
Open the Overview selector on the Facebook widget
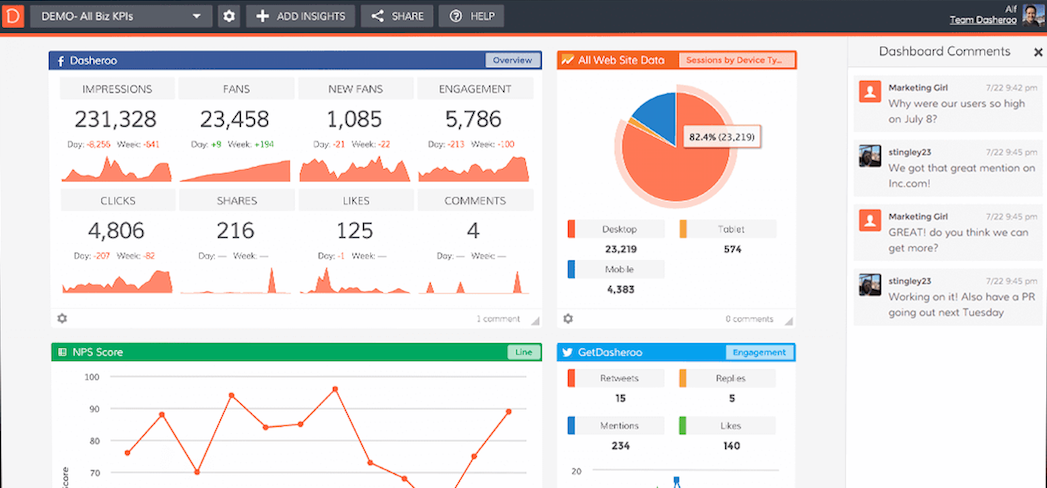tap(512, 60)
